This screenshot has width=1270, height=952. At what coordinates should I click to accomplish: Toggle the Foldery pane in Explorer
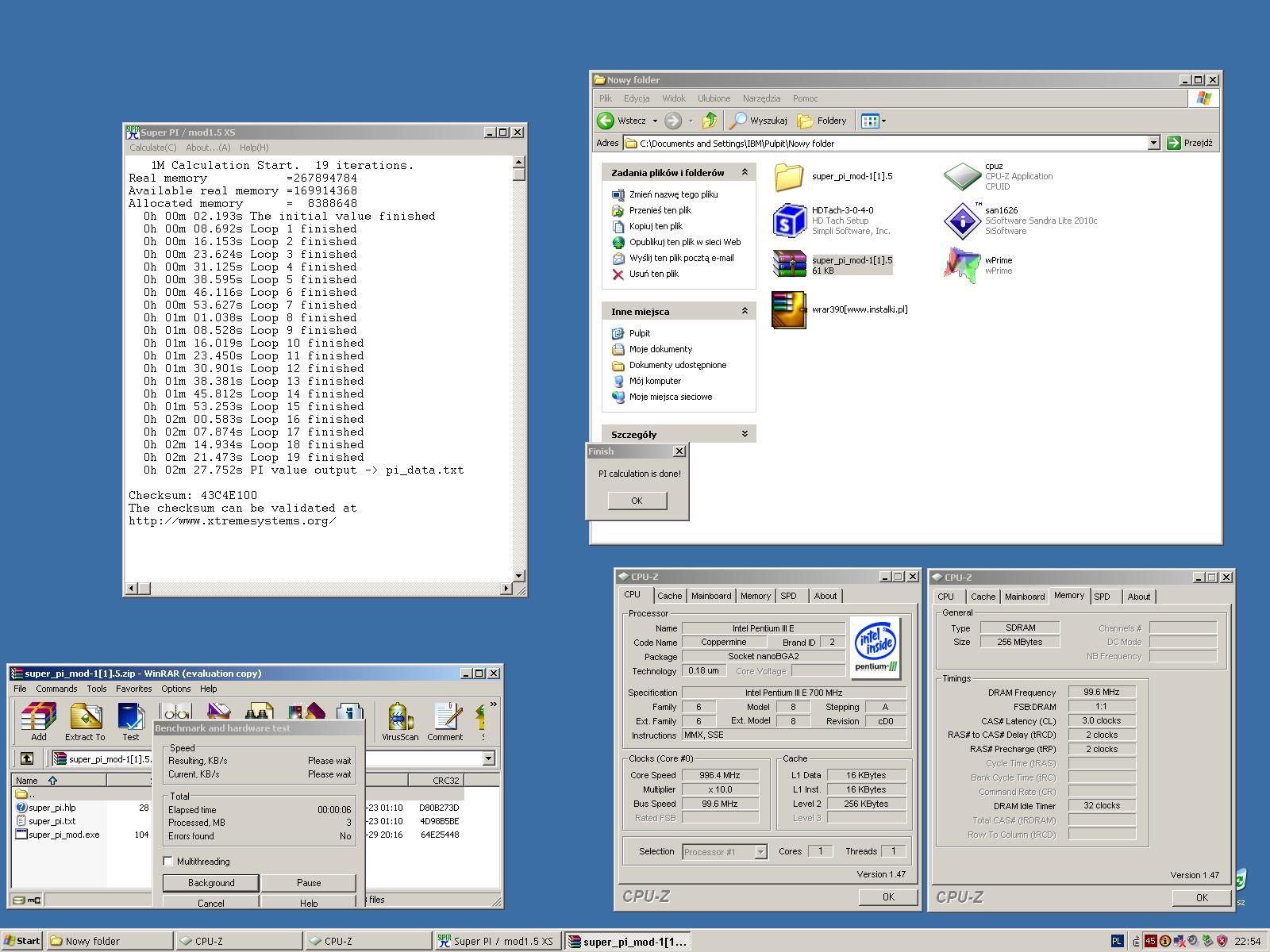click(822, 121)
